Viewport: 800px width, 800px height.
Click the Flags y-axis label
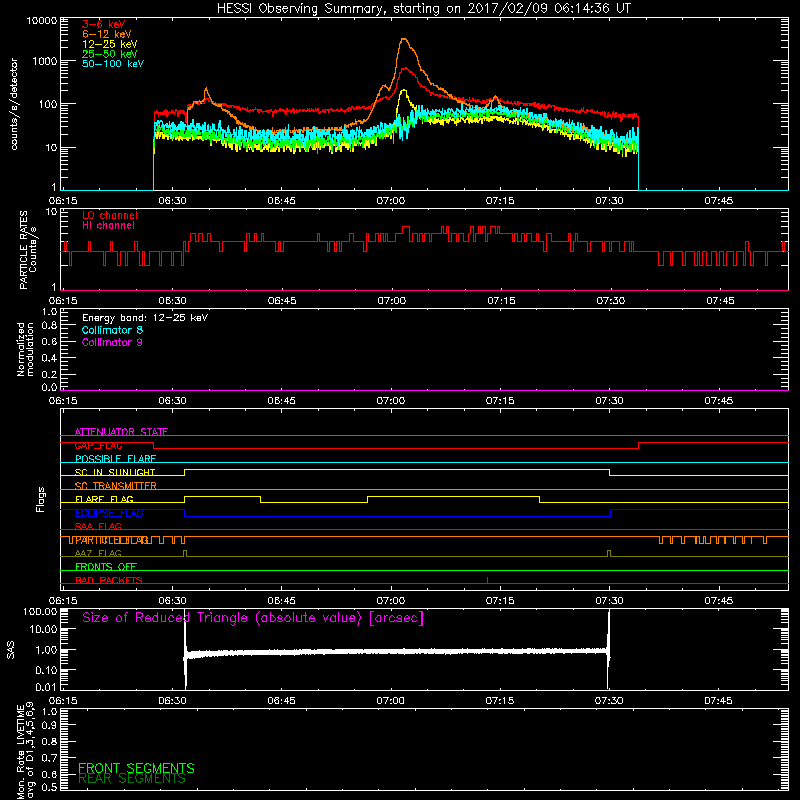pos(40,499)
